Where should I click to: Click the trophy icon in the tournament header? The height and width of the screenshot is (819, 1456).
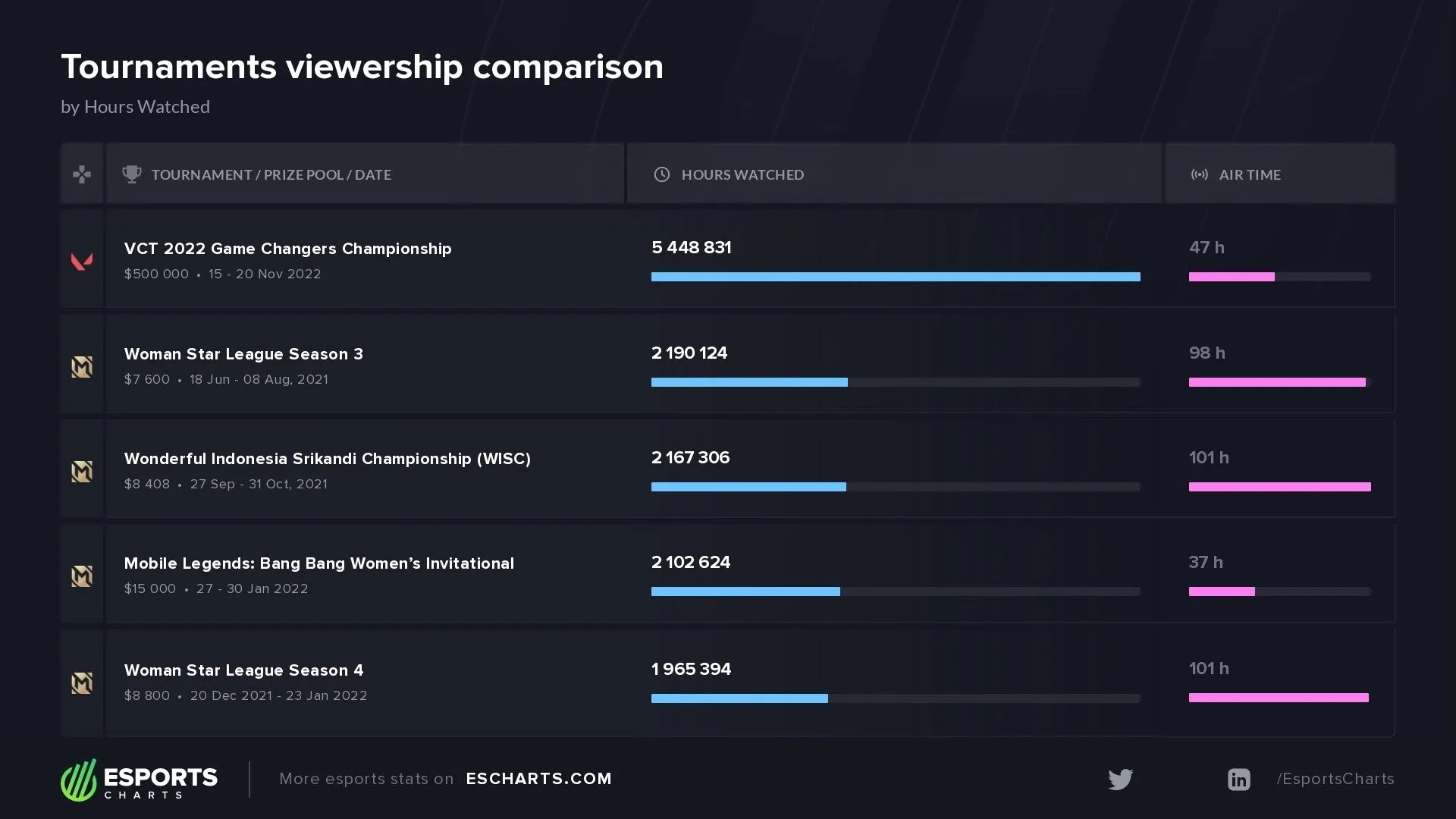coord(132,174)
